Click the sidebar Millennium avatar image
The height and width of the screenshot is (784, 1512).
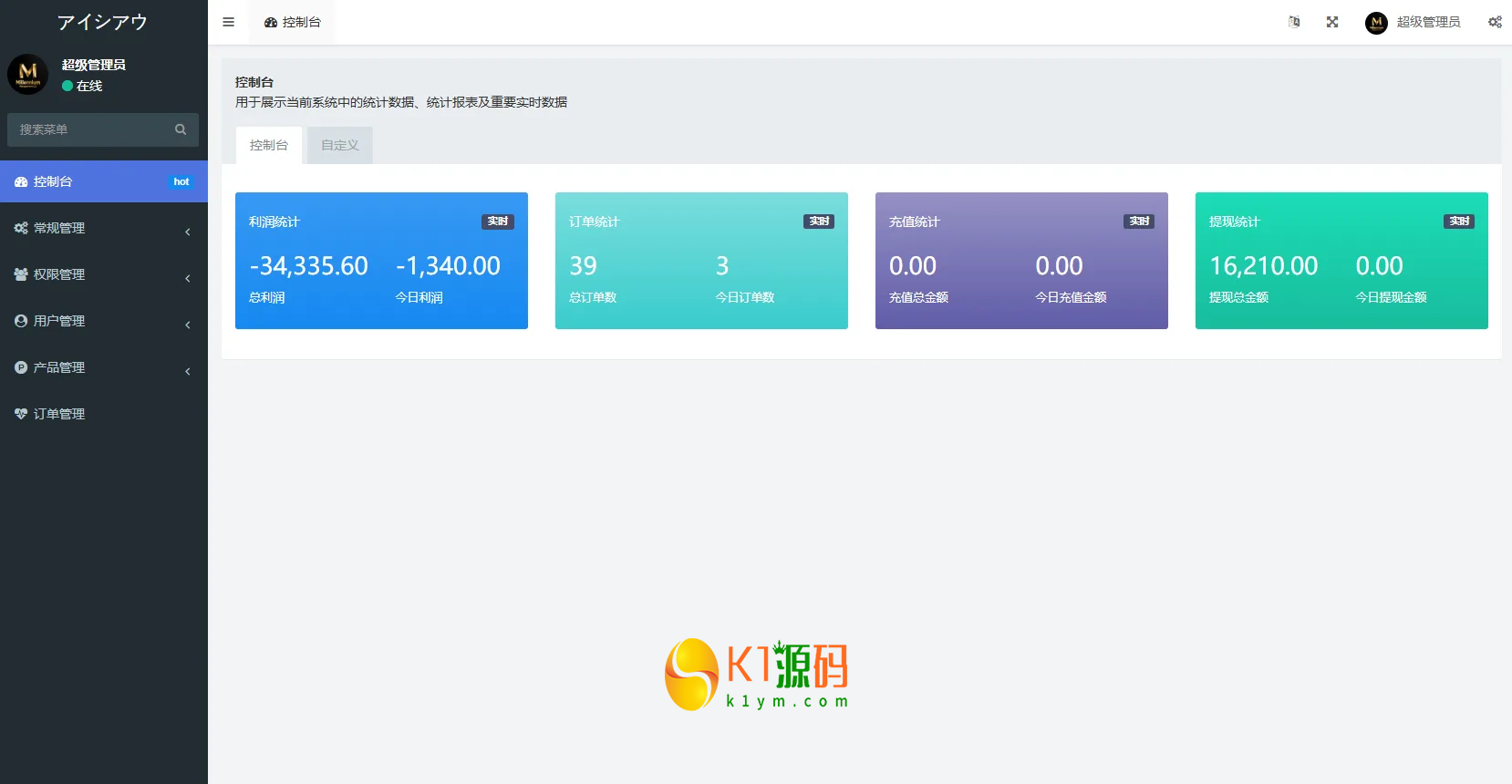pos(28,75)
